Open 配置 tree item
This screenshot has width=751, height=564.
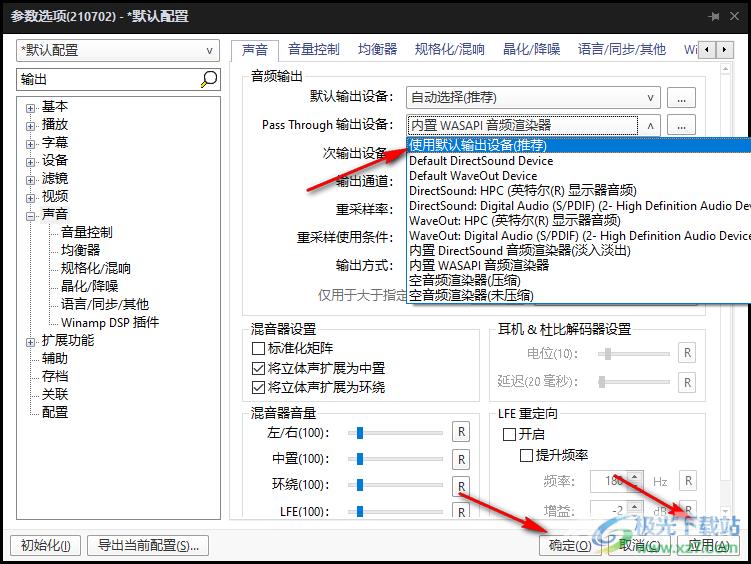[55, 412]
